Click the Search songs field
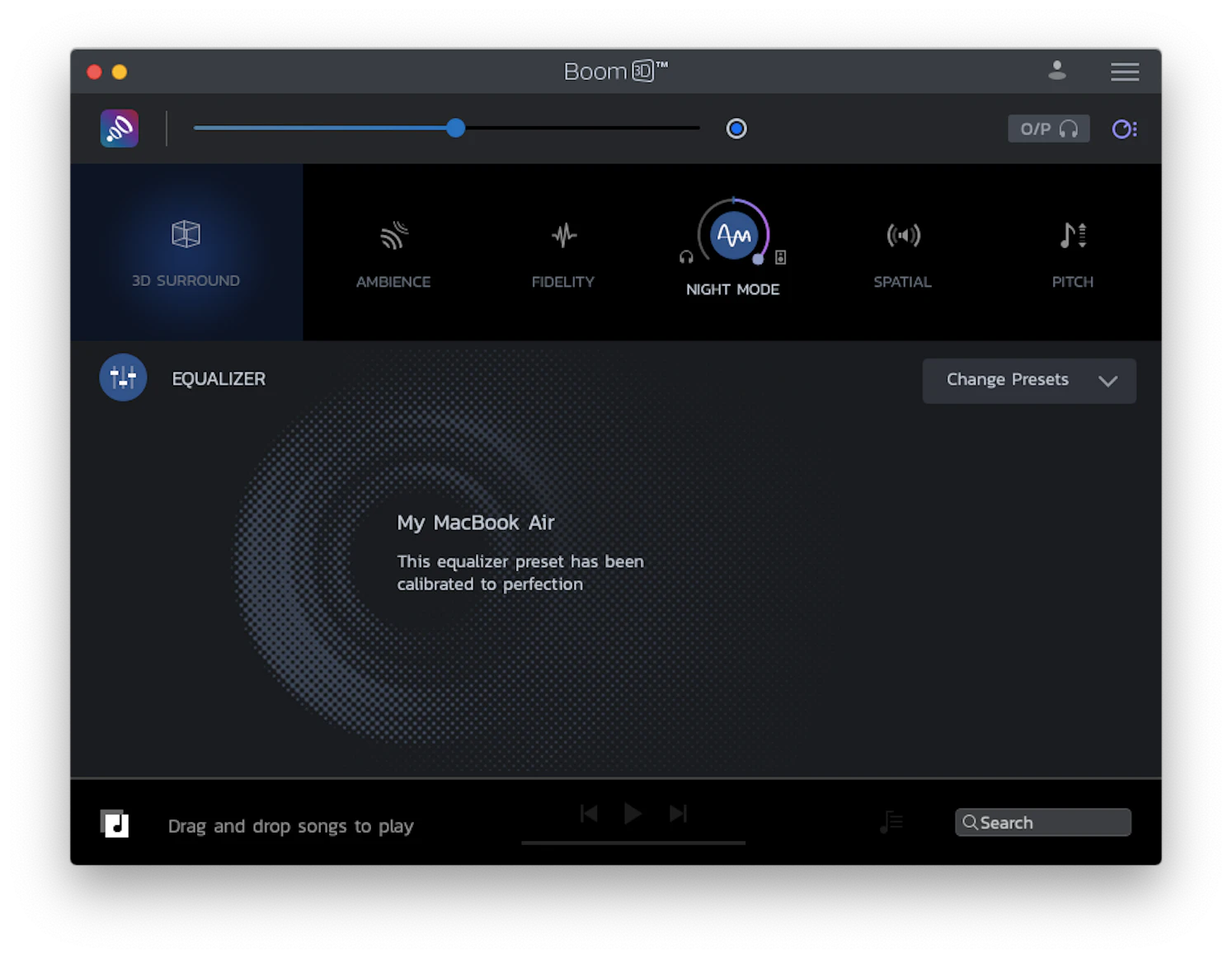 1042,822
